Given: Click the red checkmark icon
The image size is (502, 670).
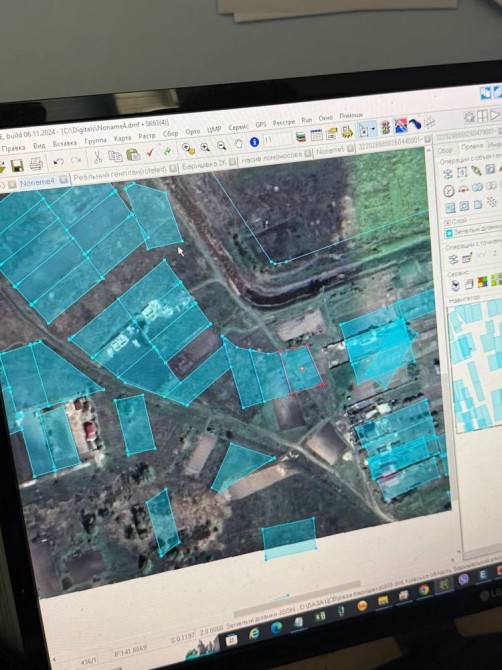Looking at the screenshot, I should (x=150, y=152).
